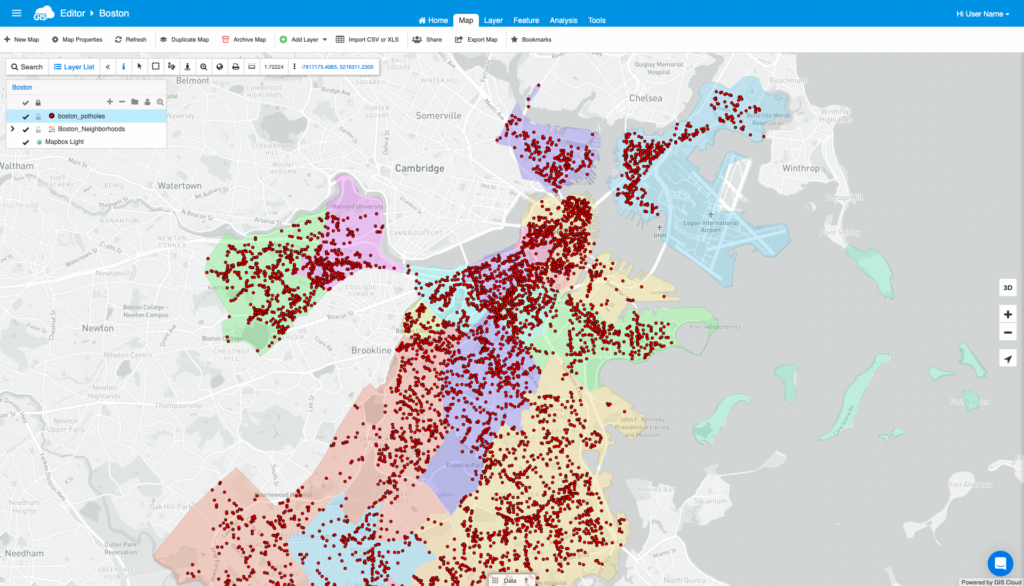Click the globe full-extent icon

[218, 66]
